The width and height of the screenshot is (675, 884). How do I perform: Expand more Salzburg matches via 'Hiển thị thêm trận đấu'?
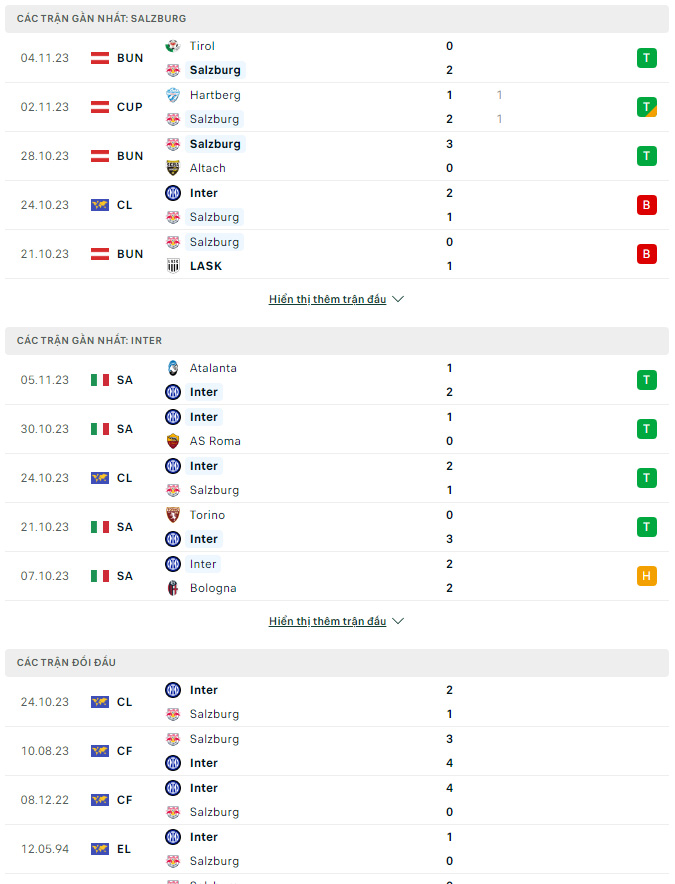tap(327, 299)
